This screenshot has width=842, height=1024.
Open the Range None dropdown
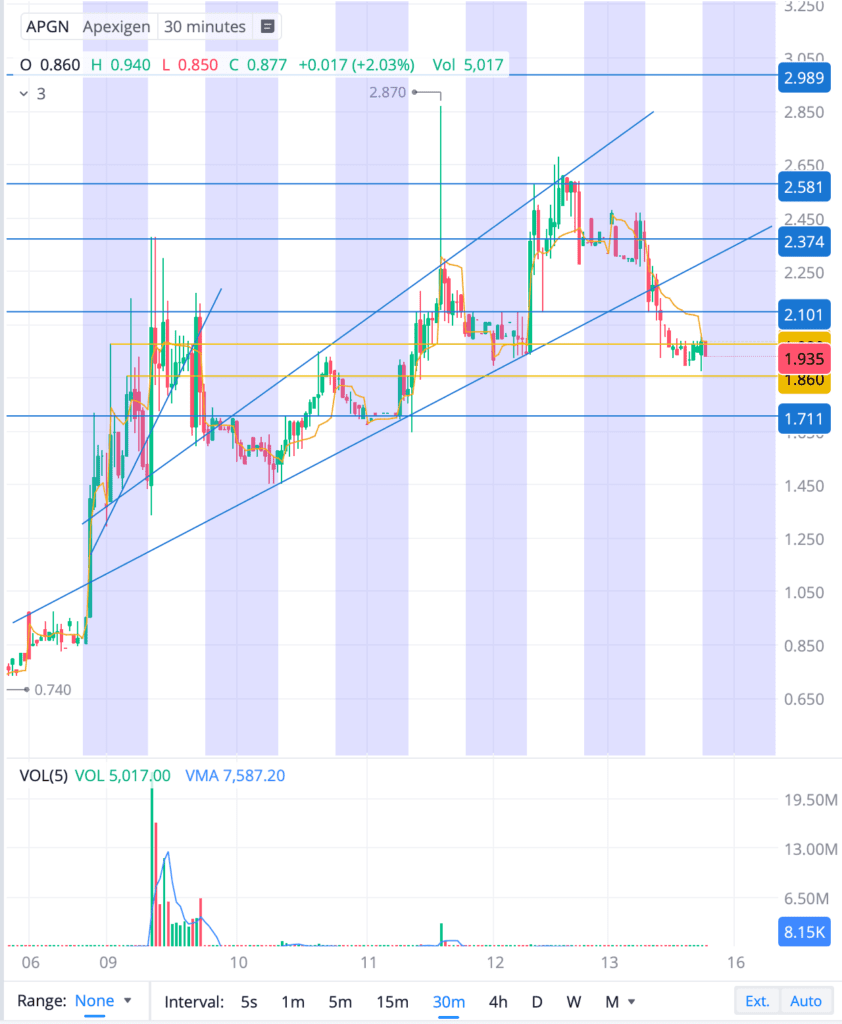click(103, 1001)
